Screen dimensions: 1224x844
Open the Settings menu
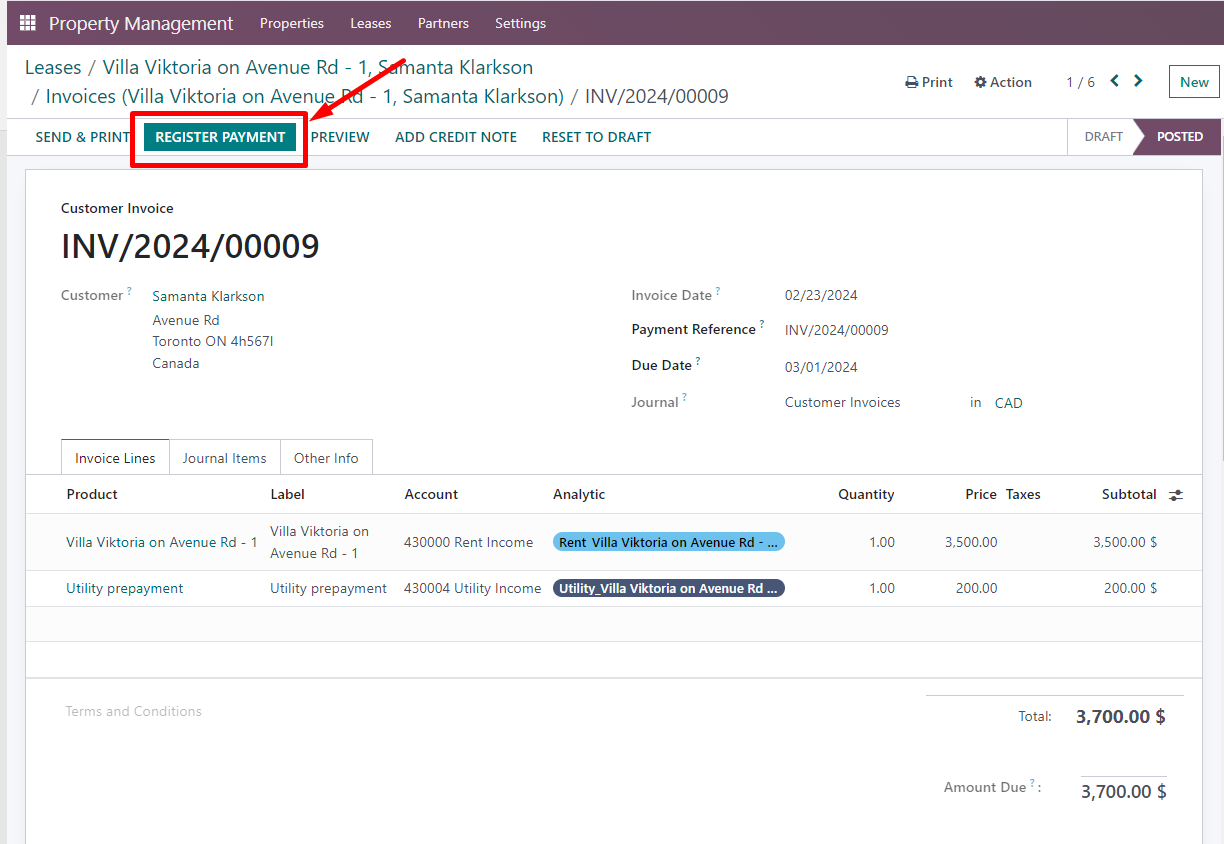[x=521, y=23]
